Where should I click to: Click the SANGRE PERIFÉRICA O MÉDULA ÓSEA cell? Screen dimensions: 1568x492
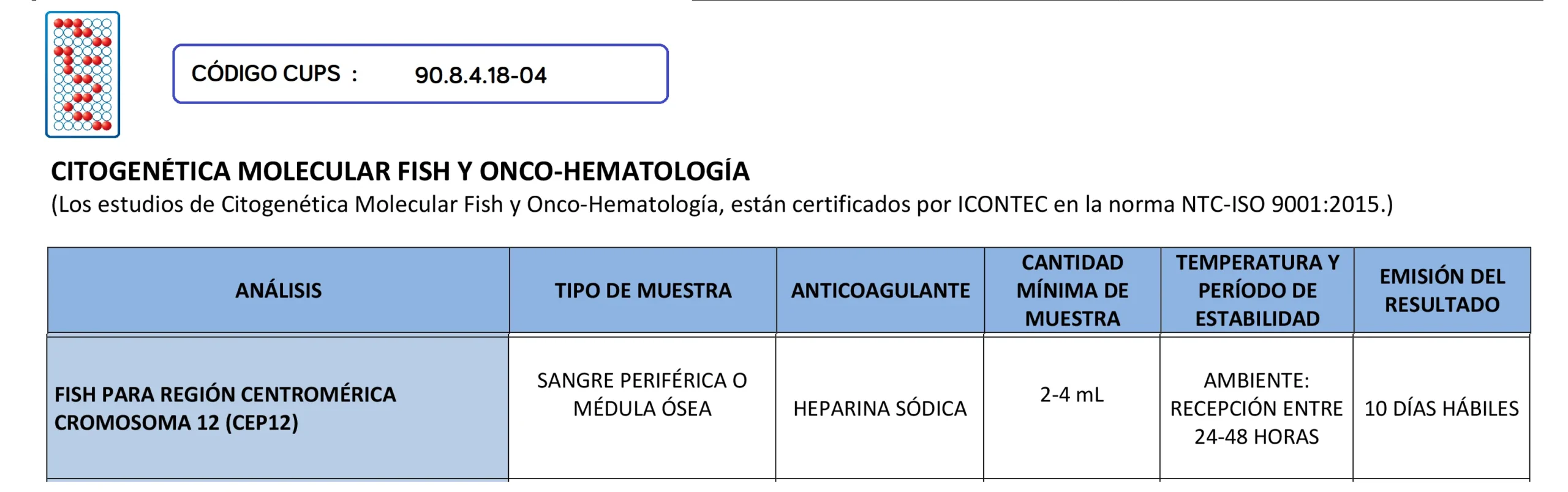[642, 395]
